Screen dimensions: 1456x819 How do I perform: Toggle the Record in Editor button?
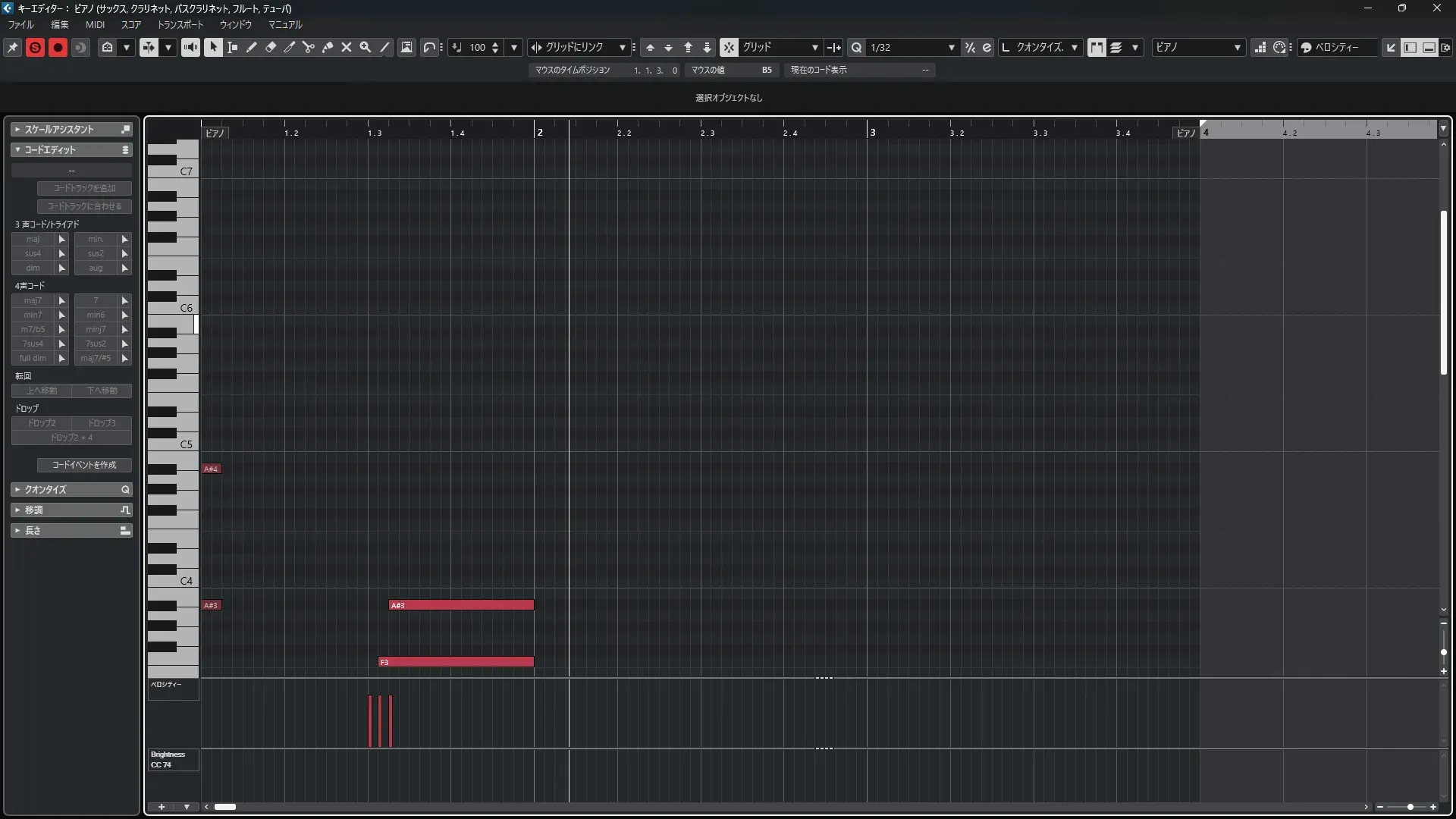click(58, 47)
